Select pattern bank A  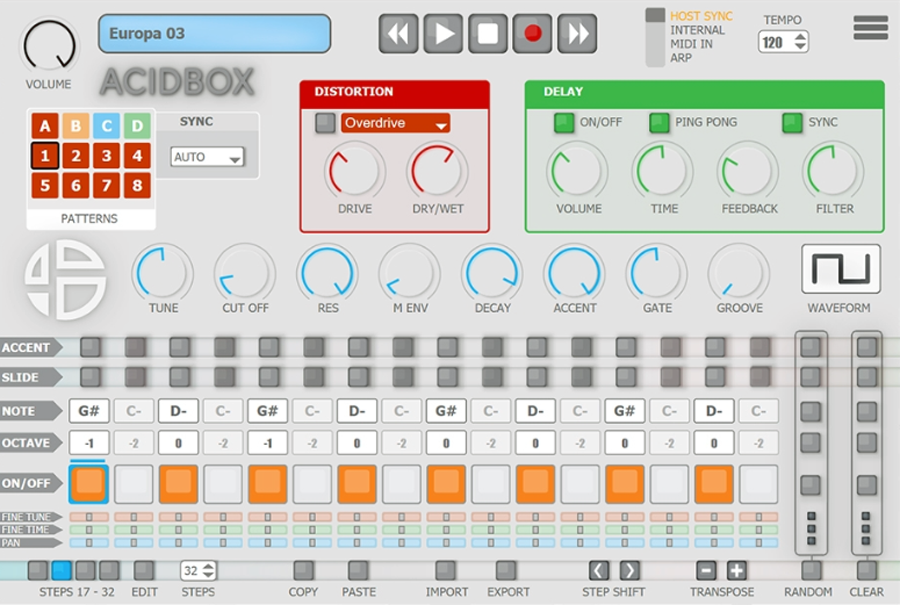45,126
